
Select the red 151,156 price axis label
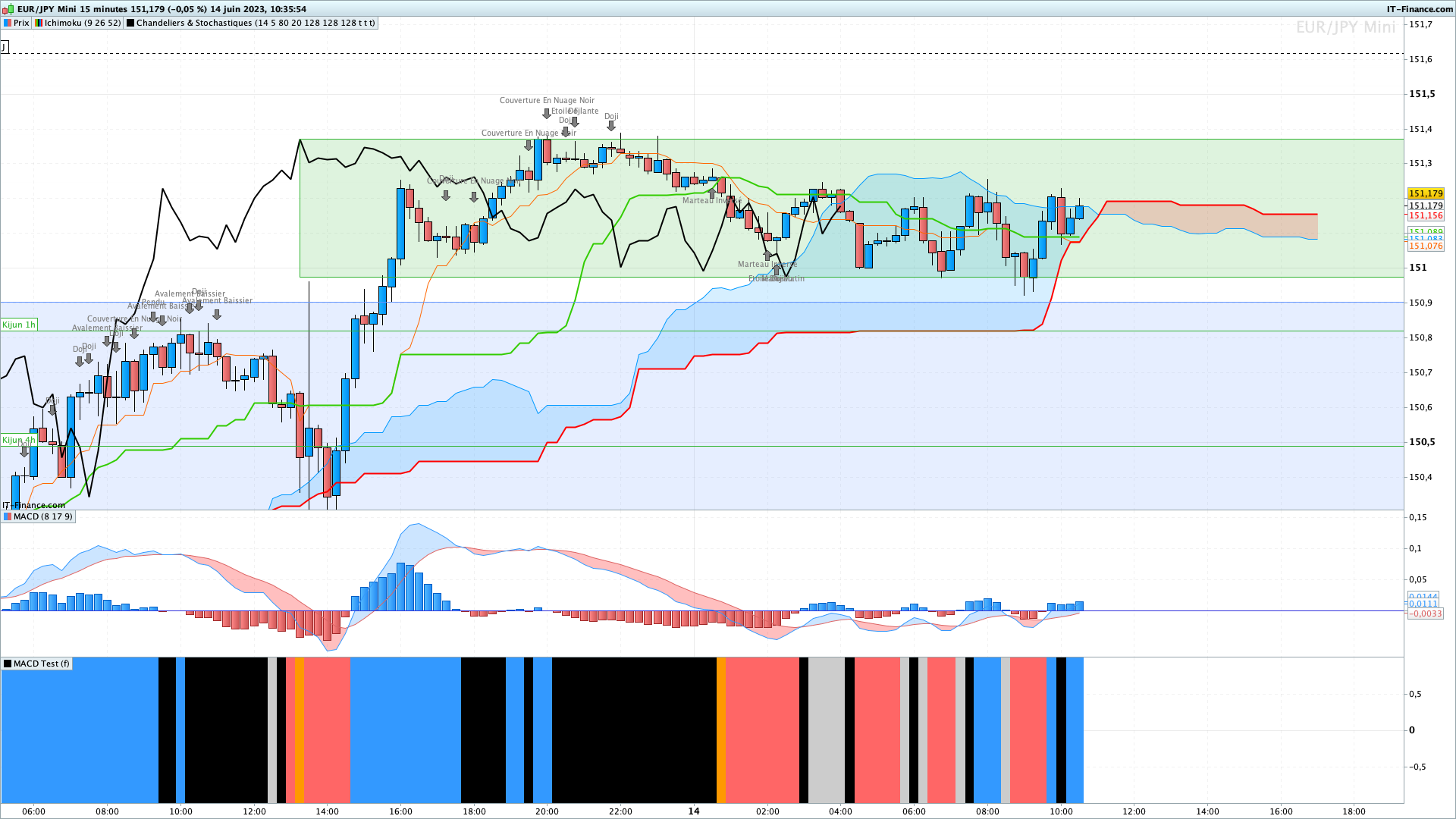click(1426, 215)
